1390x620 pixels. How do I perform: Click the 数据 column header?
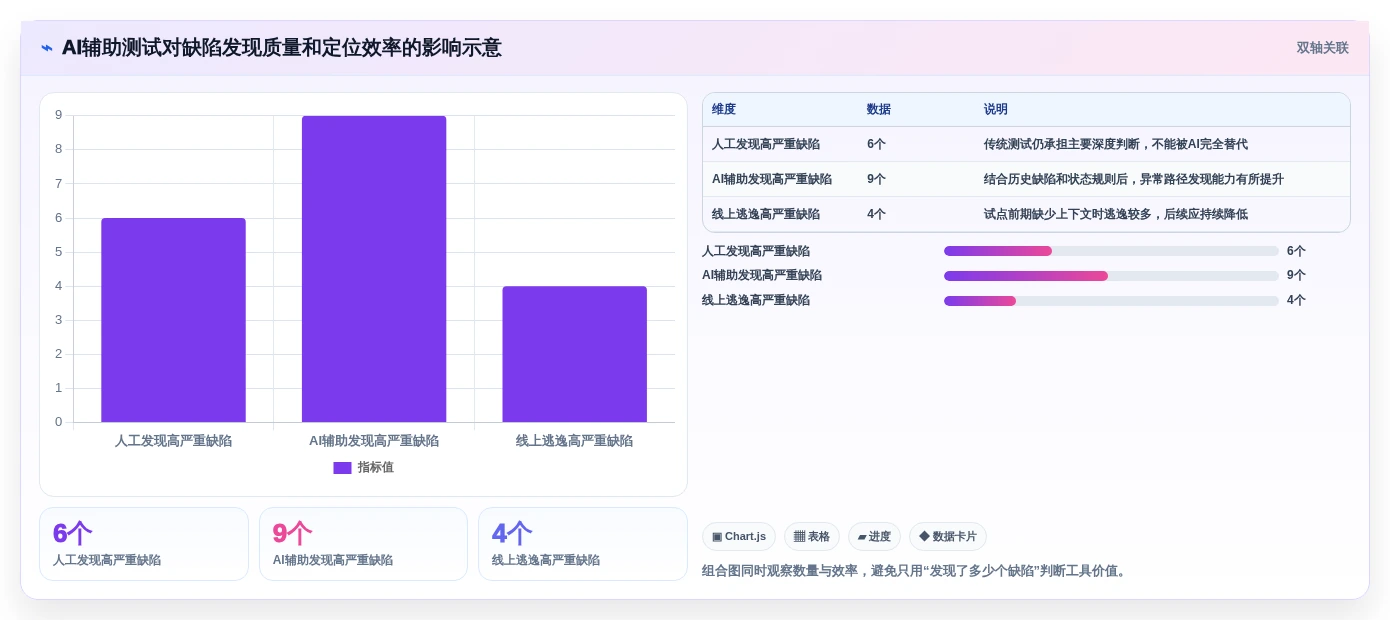coord(879,109)
